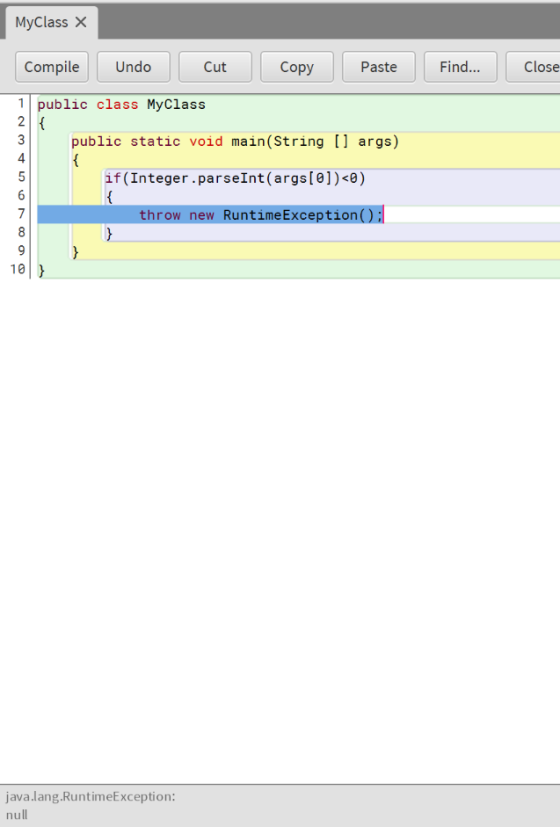Click the opening brace on line 4
Image resolution: width=560 pixels, height=827 pixels.
point(75,160)
